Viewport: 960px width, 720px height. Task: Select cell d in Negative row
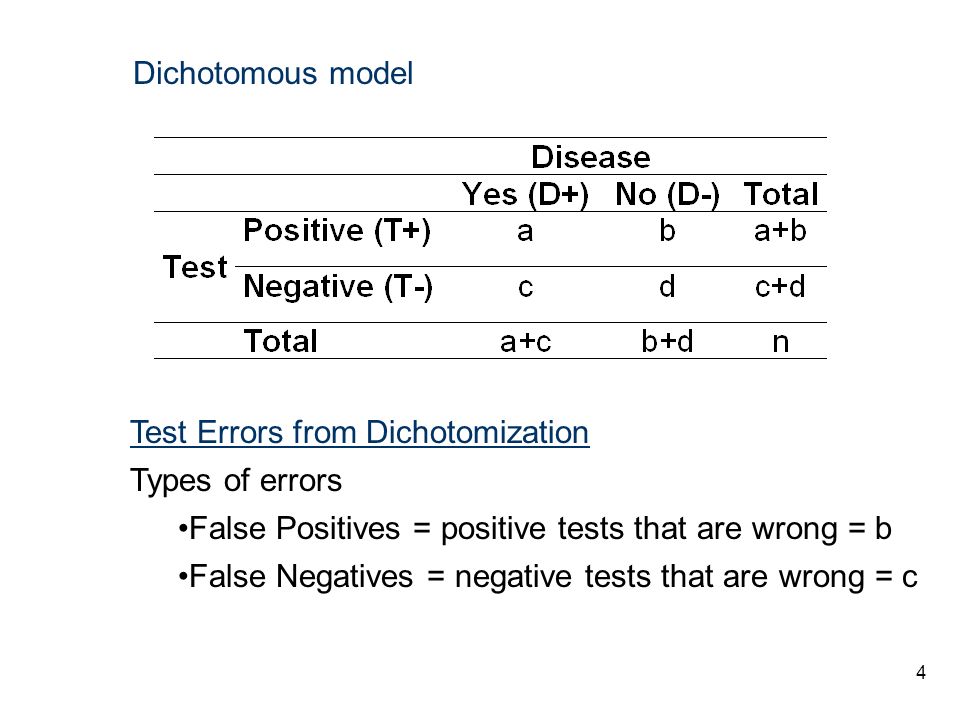point(667,286)
